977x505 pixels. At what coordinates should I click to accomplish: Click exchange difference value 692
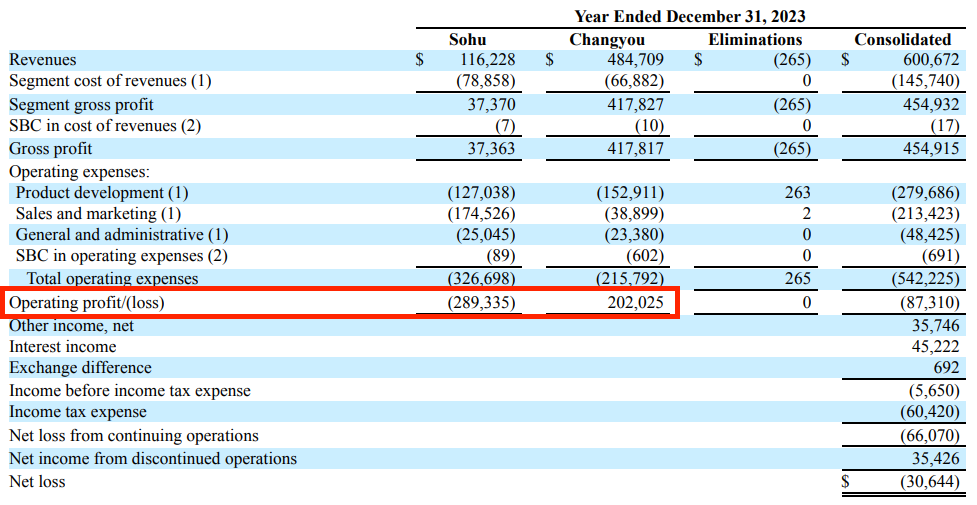point(946,368)
